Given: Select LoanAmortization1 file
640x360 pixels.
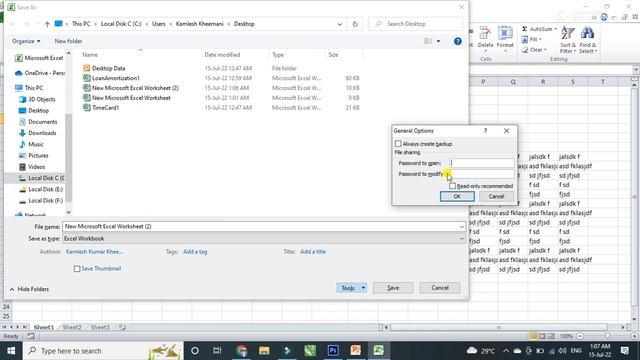Looking at the screenshot, I should pos(116,78).
